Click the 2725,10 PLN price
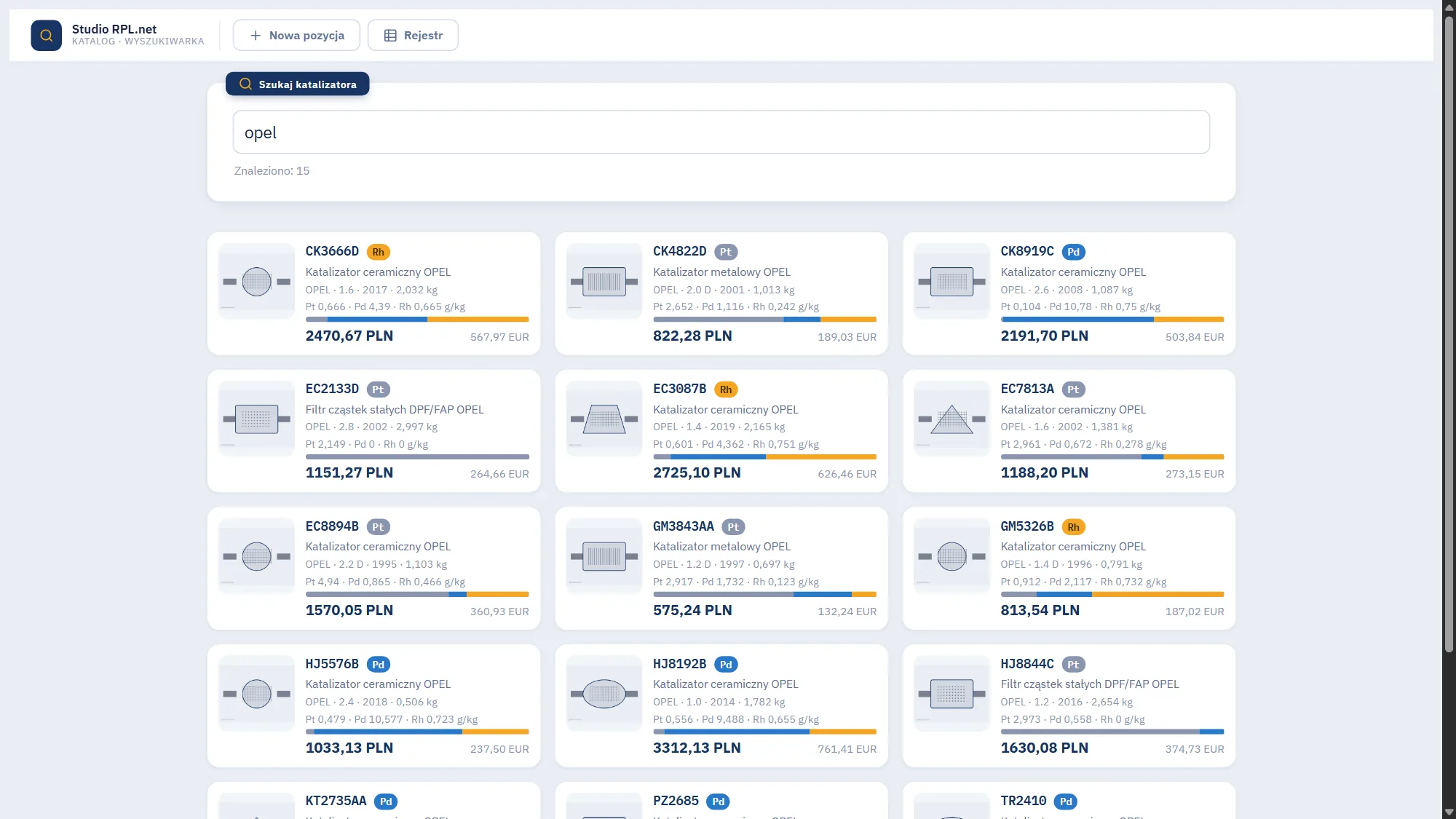The height and width of the screenshot is (819, 1456). [697, 472]
